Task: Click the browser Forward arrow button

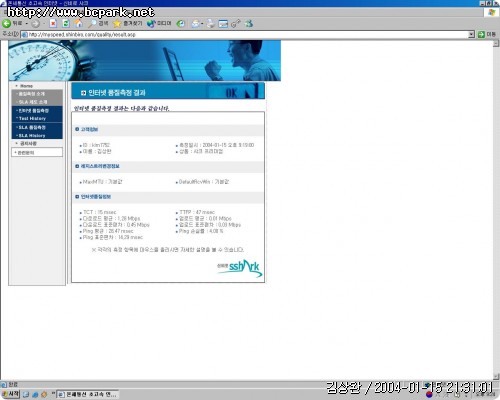Action: [x=35, y=24]
